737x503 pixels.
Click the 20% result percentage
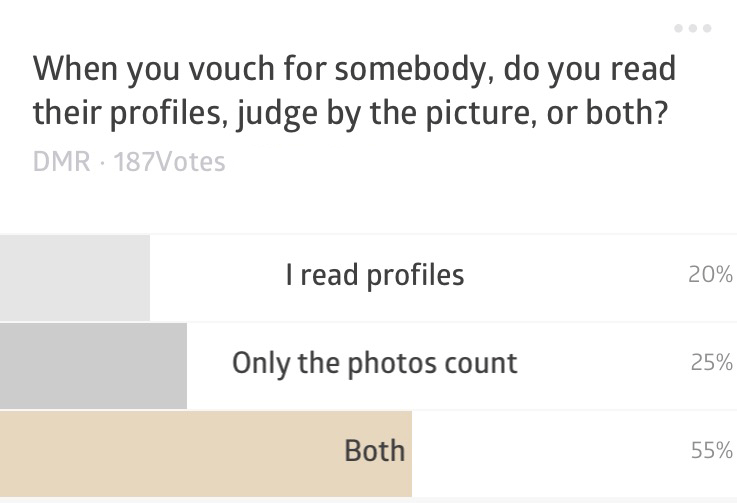(x=710, y=275)
